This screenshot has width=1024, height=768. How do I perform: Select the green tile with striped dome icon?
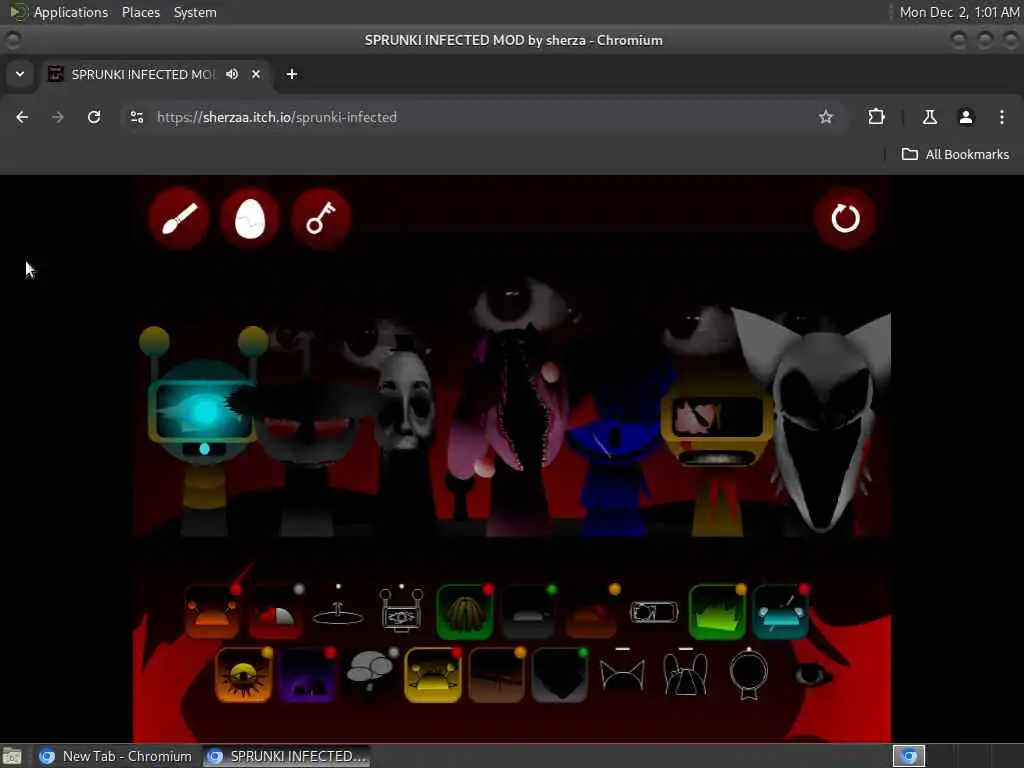tap(464, 612)
